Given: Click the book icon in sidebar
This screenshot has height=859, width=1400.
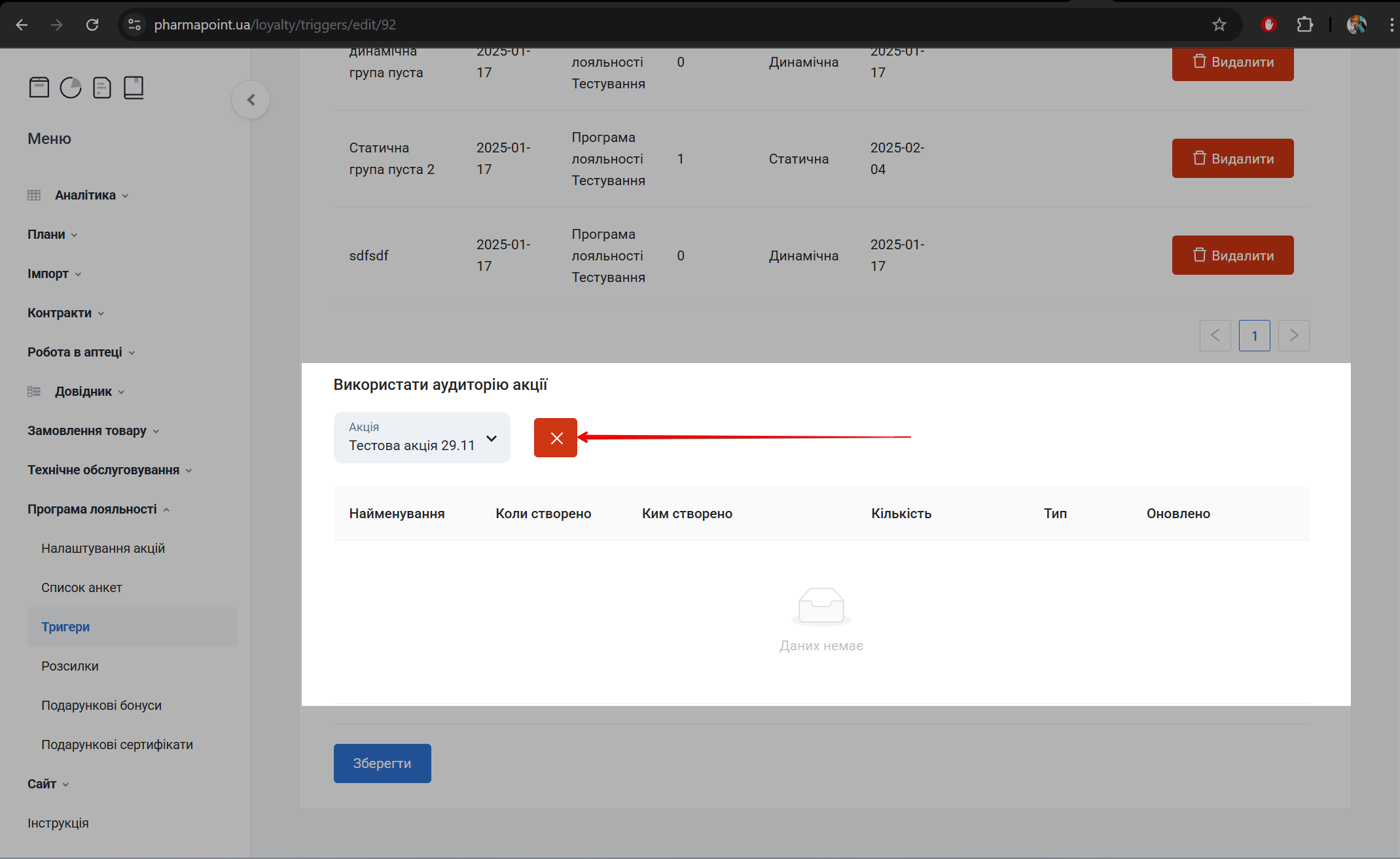Looking at the screenshot, I should coord(134,87).
